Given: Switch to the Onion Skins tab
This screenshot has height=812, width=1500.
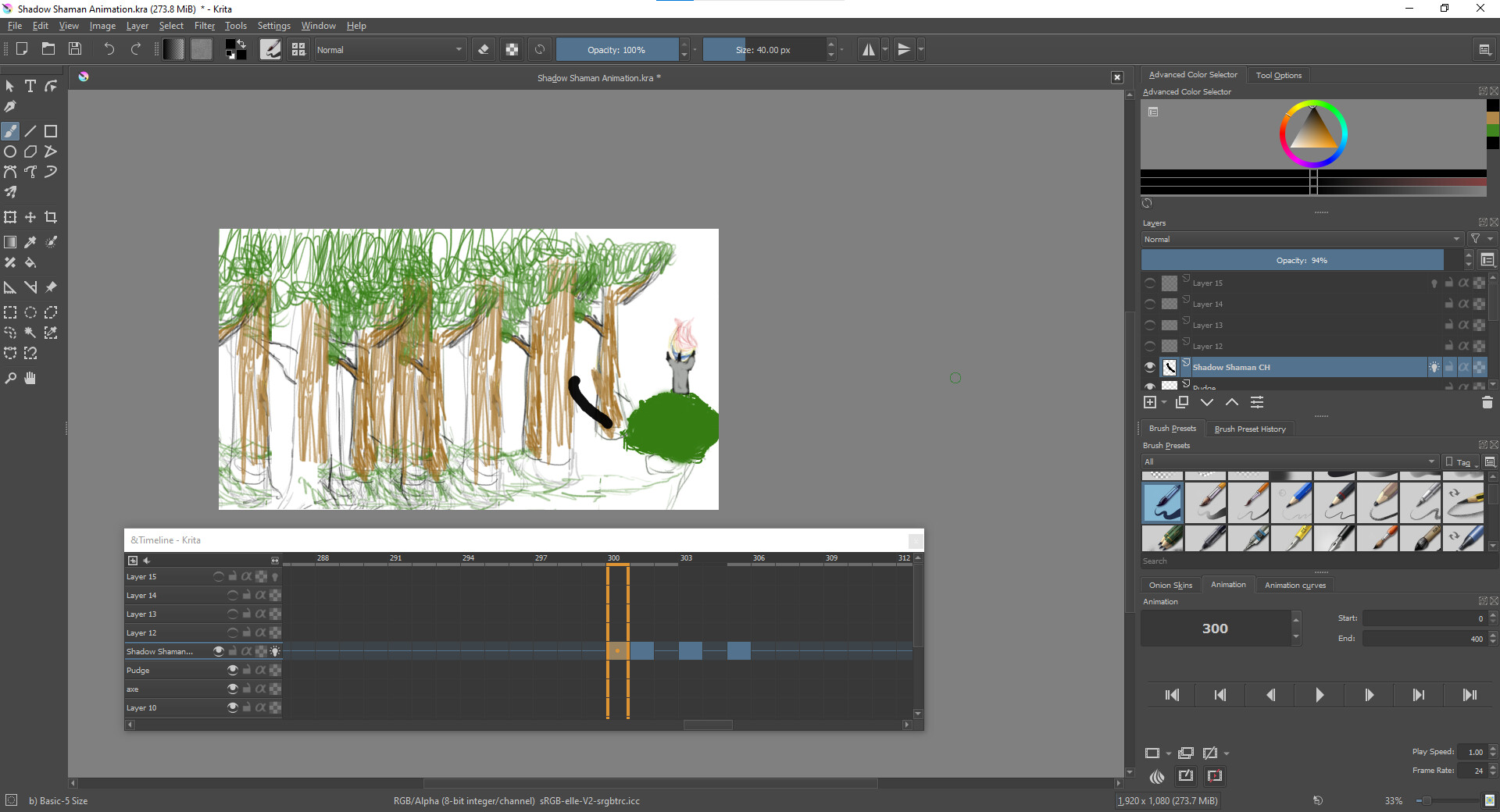Looking at the screenshot, I should [x=1170, y=584].
